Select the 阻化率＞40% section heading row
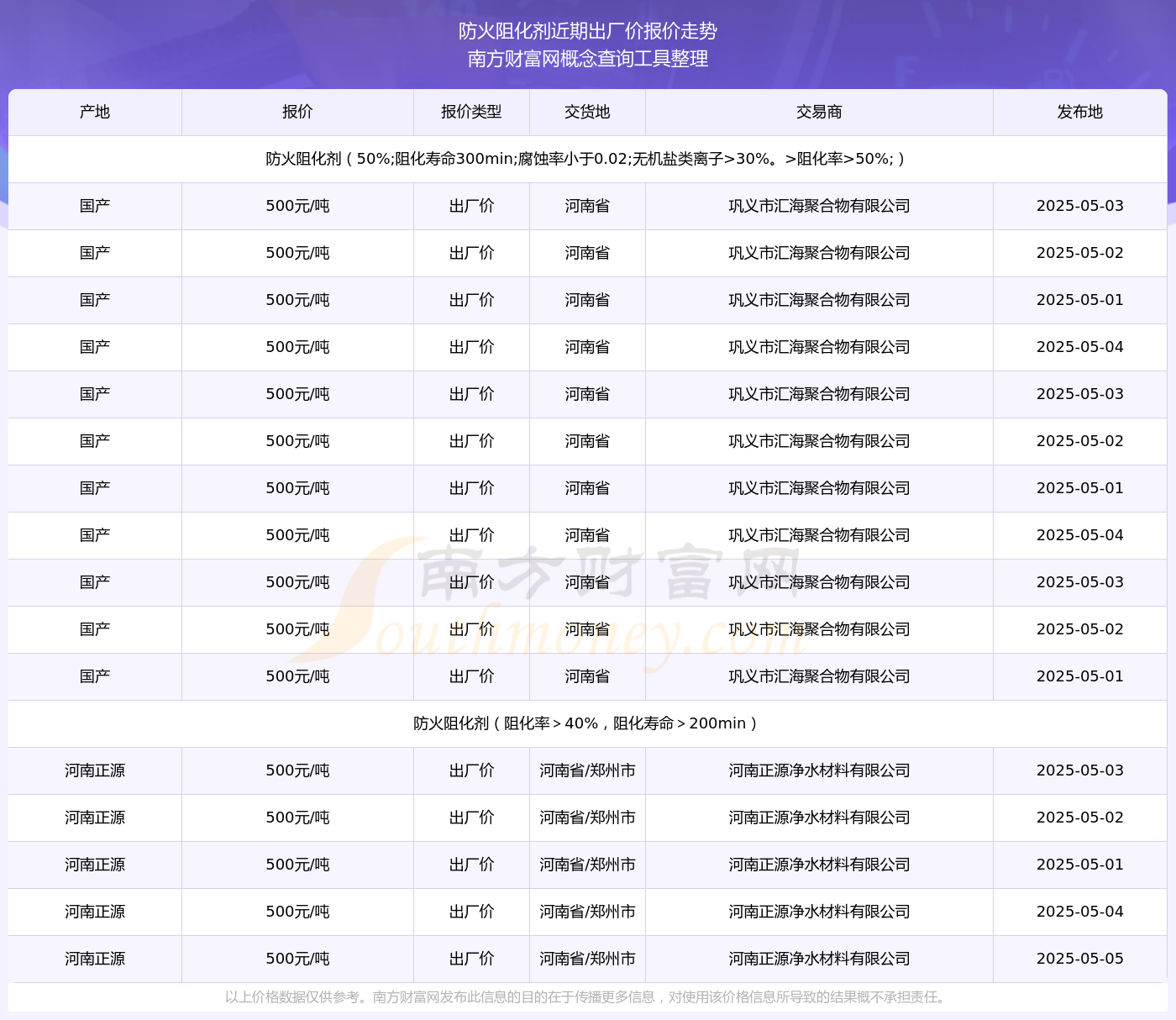This screenshot has width=1176, height=1020. [588, 723]
